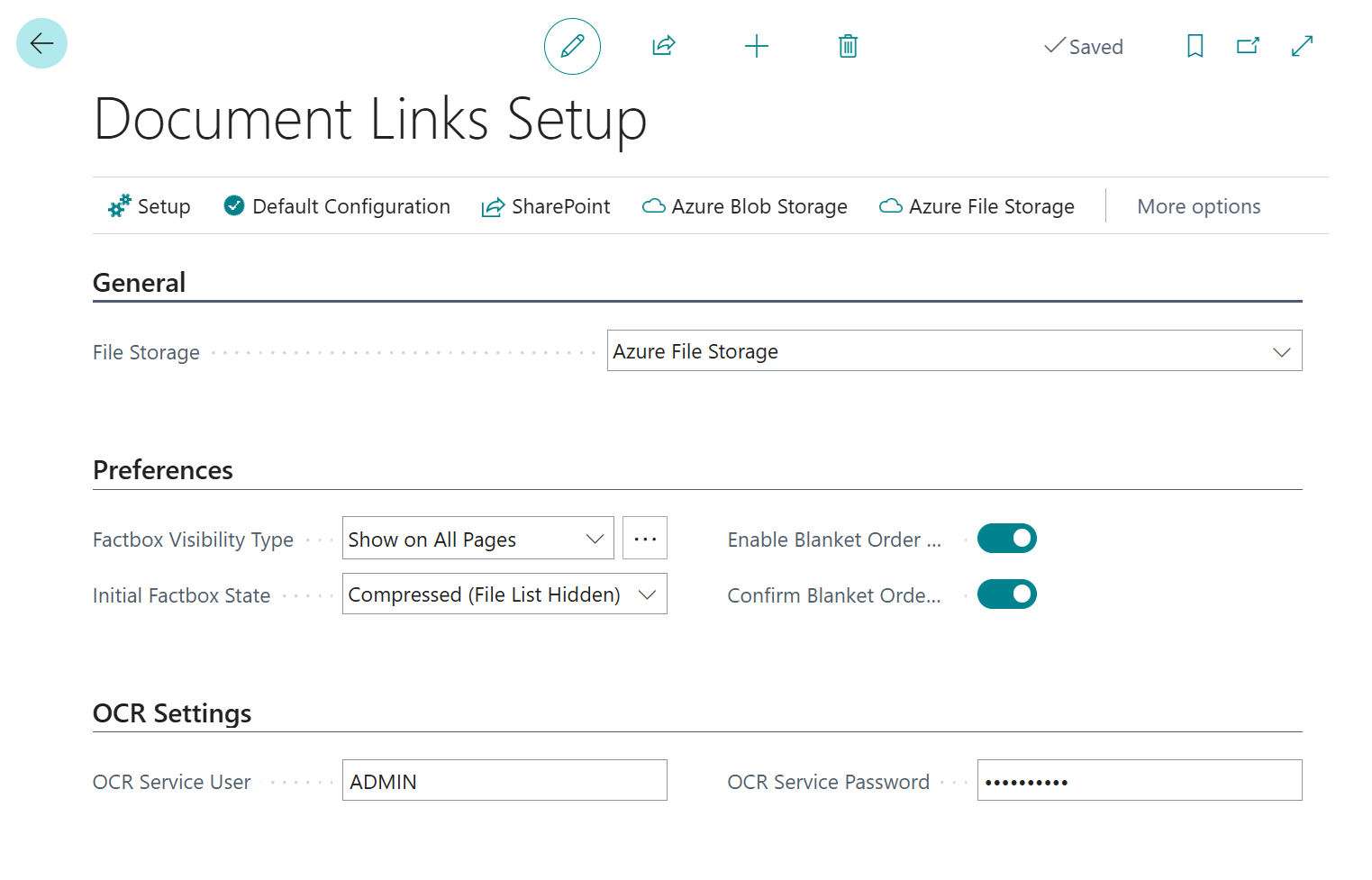1372x880 pixels.
Task: Click the bookmark icon
Action: tap(1195, 46)
